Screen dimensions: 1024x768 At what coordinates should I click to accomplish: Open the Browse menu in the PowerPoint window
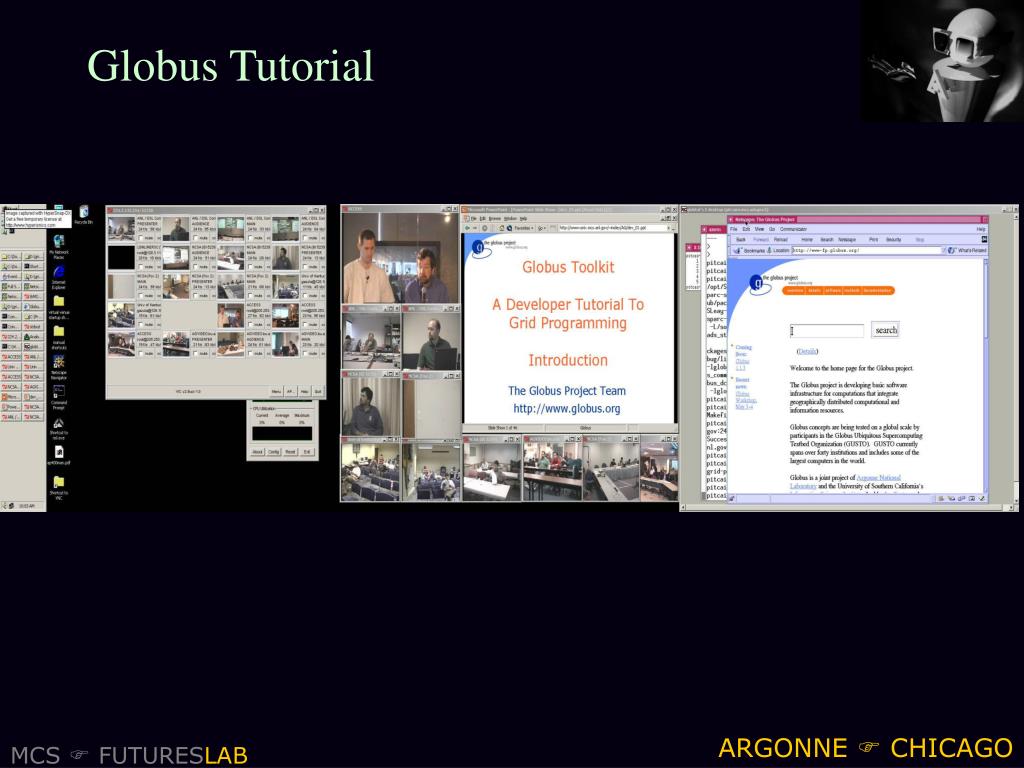point(494,219)
